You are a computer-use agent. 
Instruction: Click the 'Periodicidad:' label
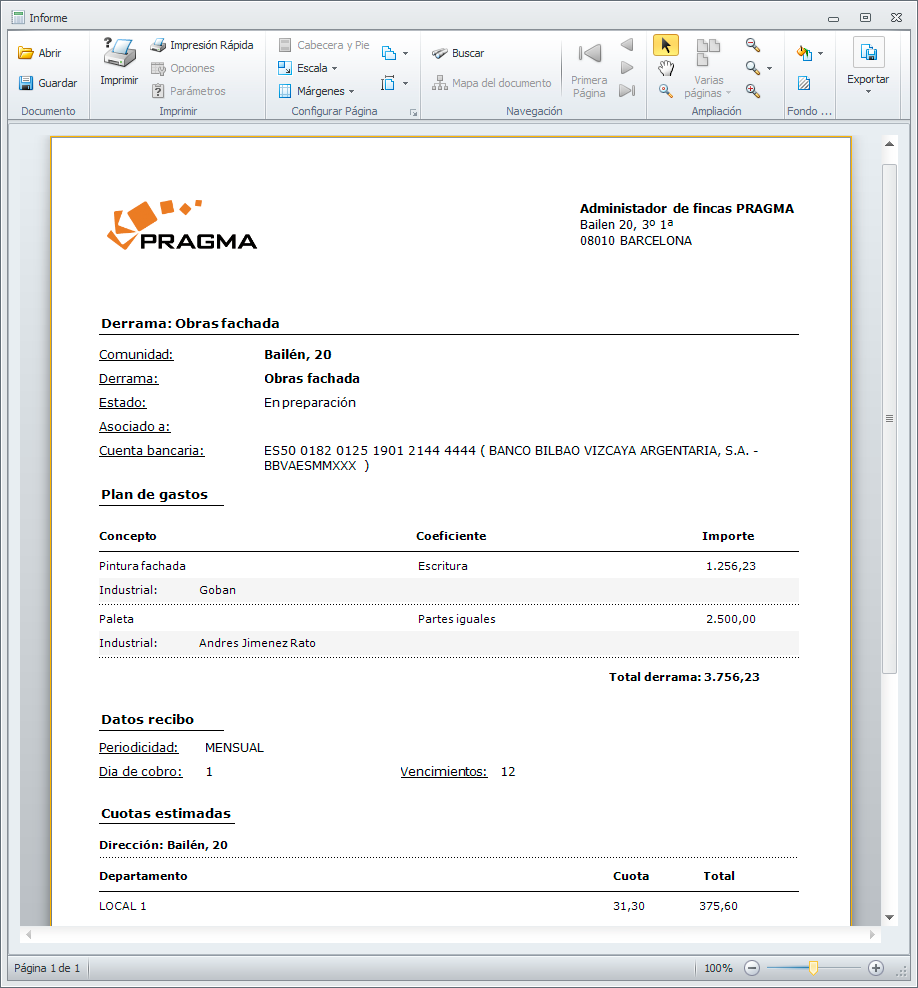139,747
